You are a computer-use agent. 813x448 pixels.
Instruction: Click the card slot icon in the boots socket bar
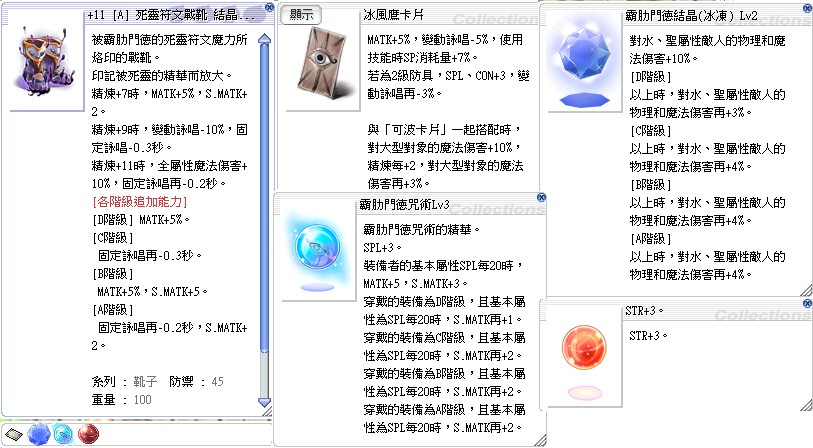pyautogui.click(x=14, y=433)
